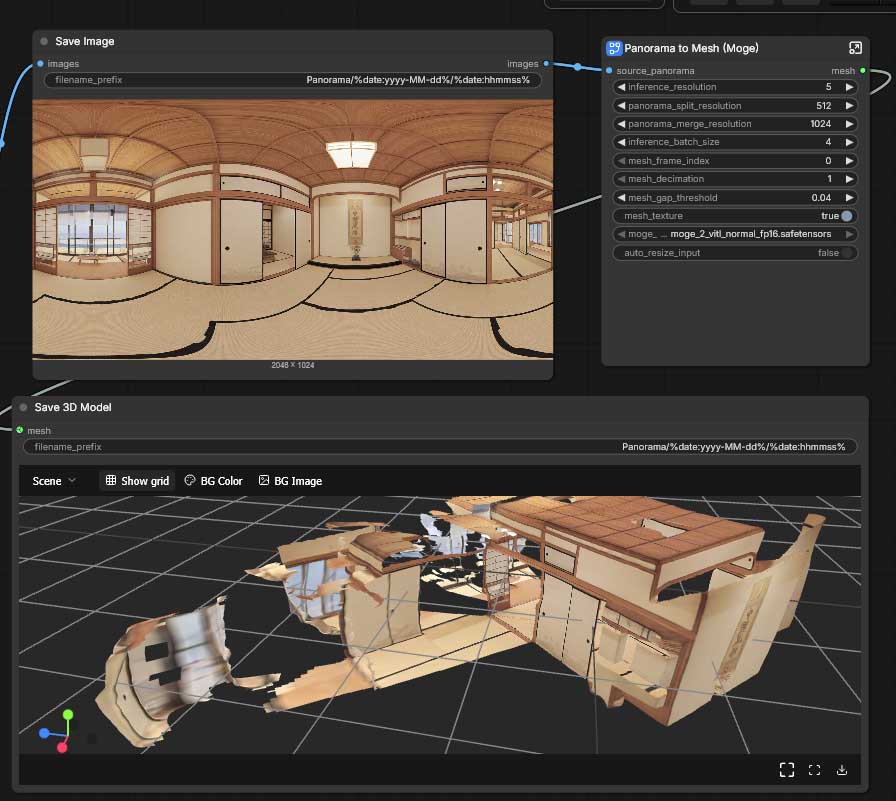This screenshot has width=896, height=801.
Task: Click the mesh output port on Panorama to Mesh
Action: click(x=863, y=70)
